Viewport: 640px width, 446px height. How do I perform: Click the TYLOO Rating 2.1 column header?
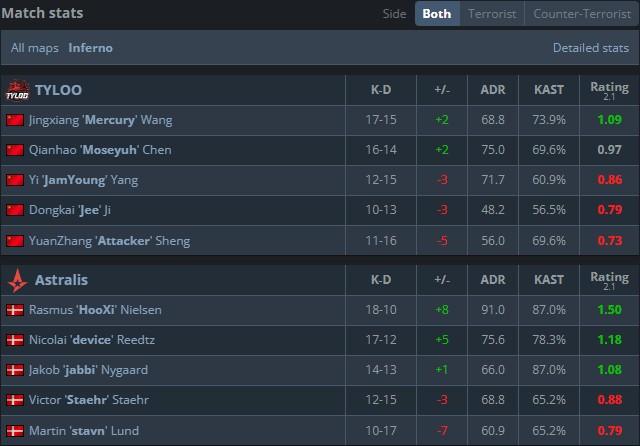click(x=609, y=90)
